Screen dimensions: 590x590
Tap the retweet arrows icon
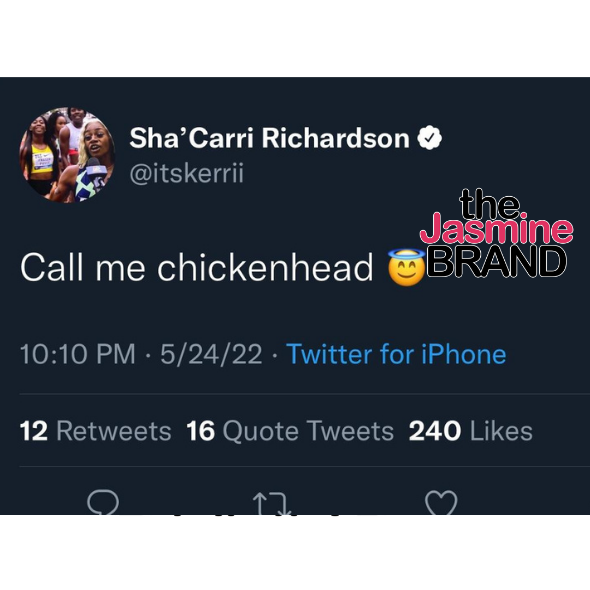pyautogui.click(x=272, y=503)
